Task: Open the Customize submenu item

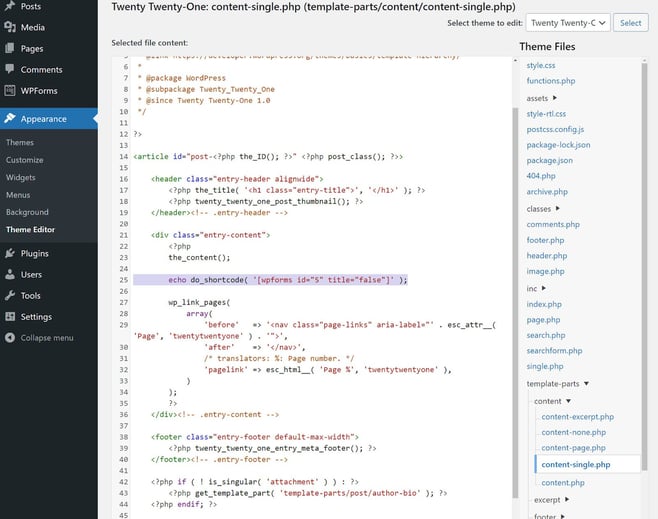Action: tap(24, 160)
